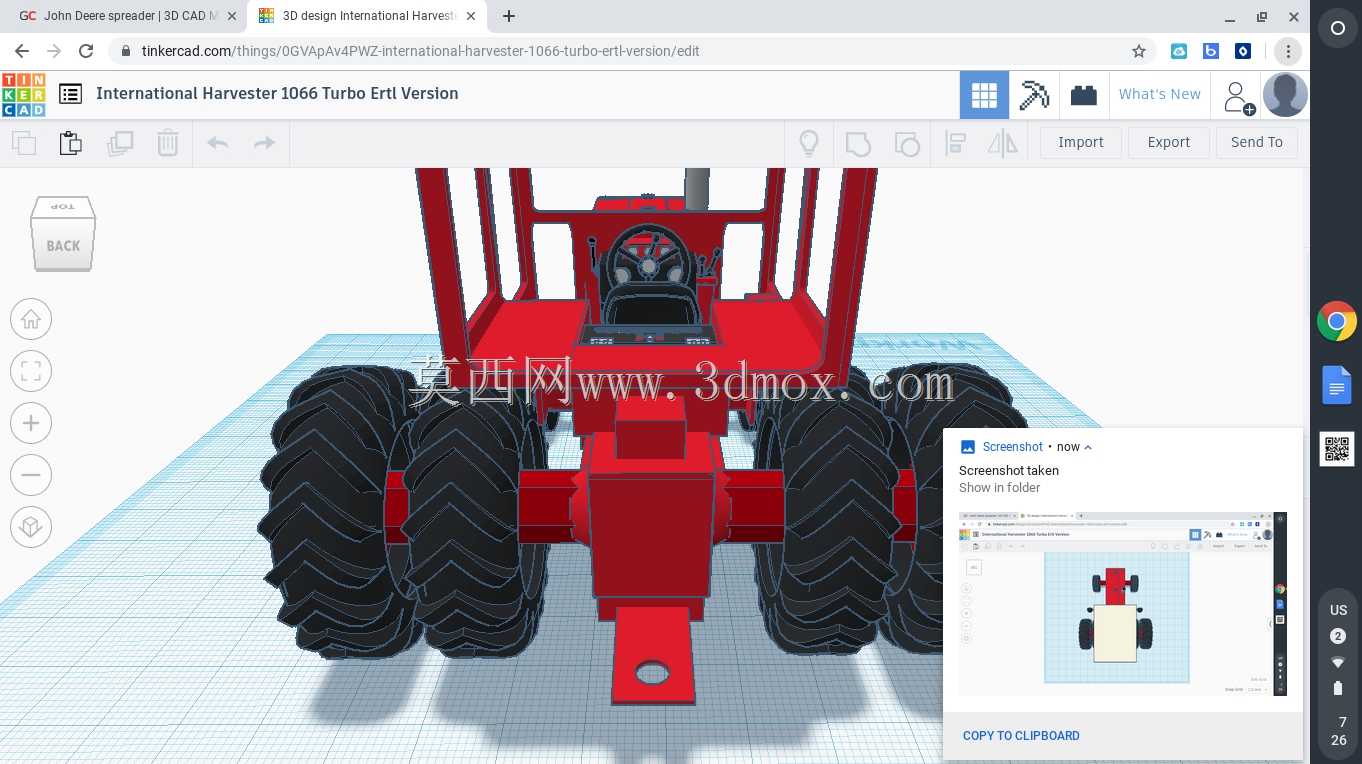The image size is (1362, 764).
Task: Open the launcher circle button
Action: pos(1338,29)
